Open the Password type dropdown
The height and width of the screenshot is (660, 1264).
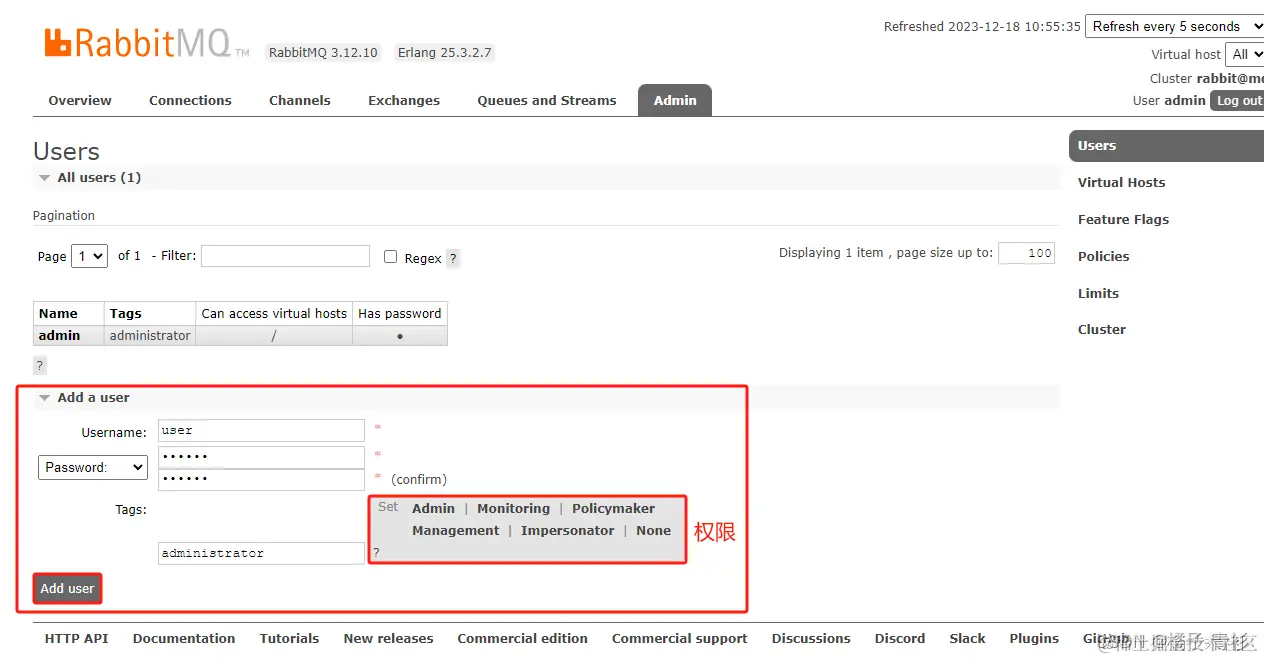[93, 467]
